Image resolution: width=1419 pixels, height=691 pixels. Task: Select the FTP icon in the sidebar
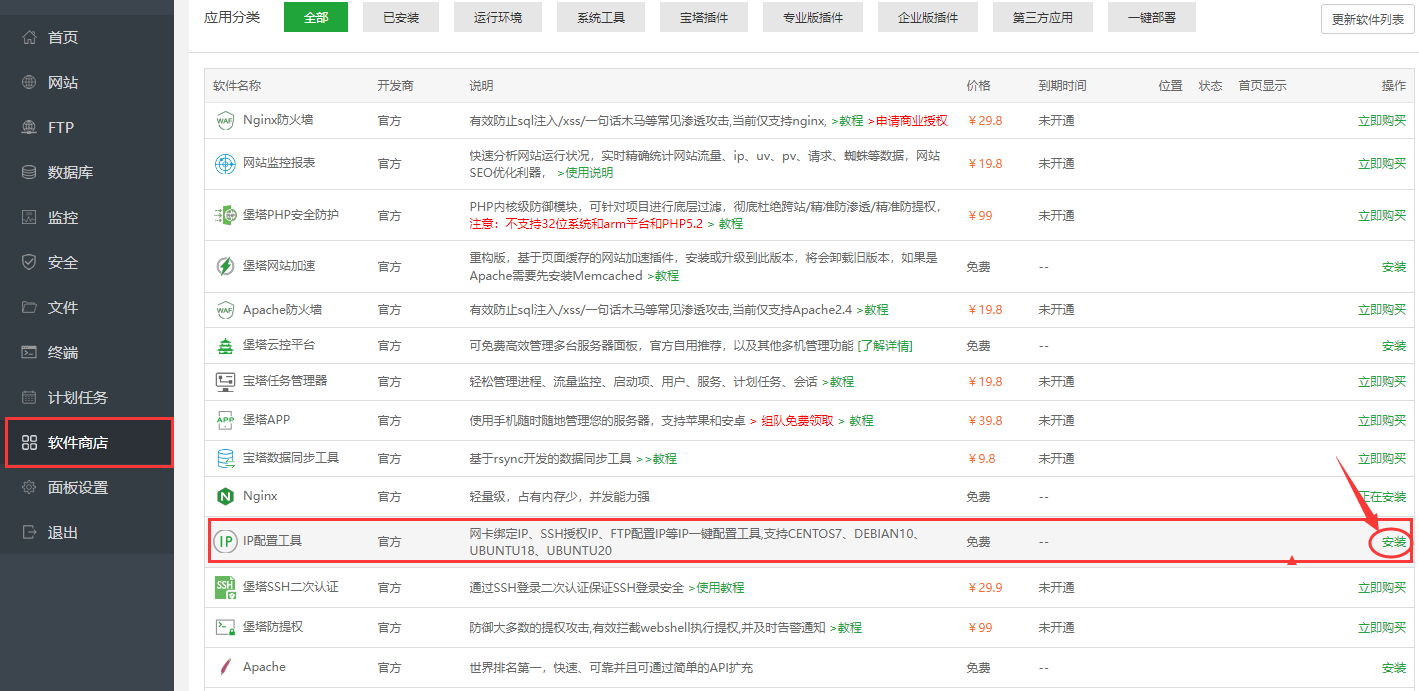[29, 128]
